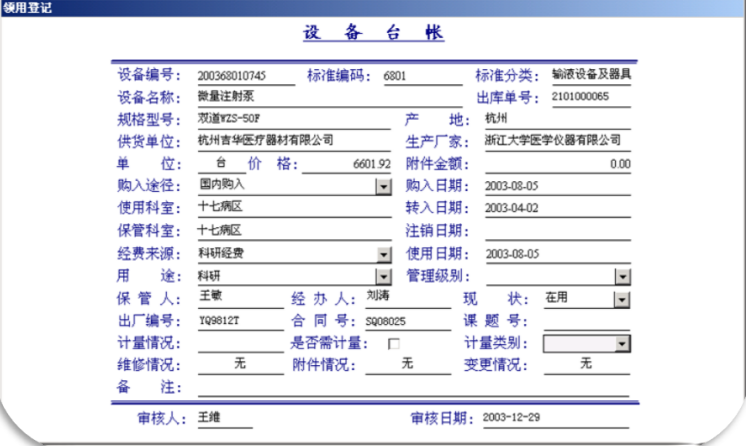The image size is (746, 446).
Task: Click the 转入日期 field 2003-04-02
Action: point(558,208)
